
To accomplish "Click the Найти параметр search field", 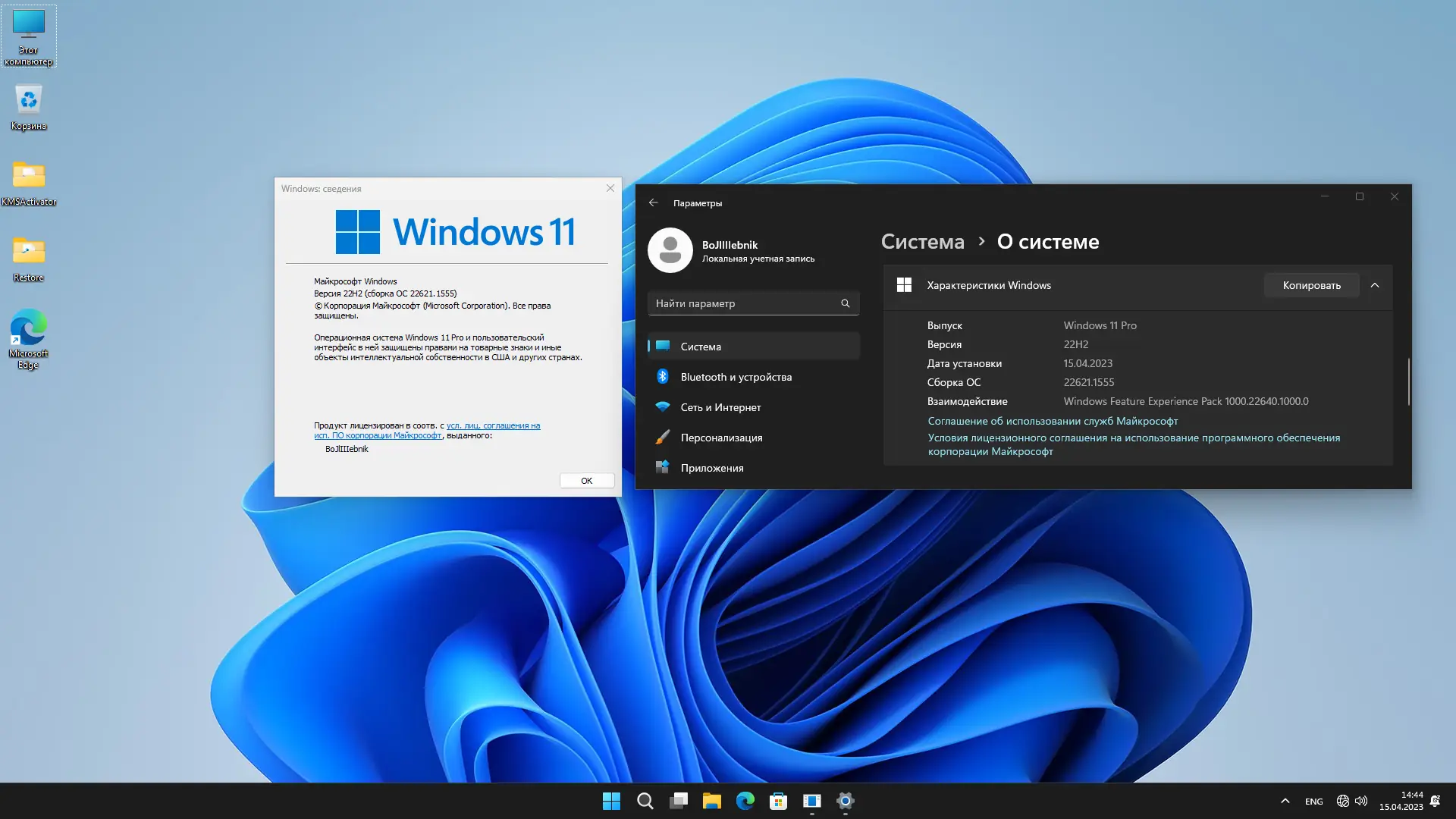I will click(743, 303).
